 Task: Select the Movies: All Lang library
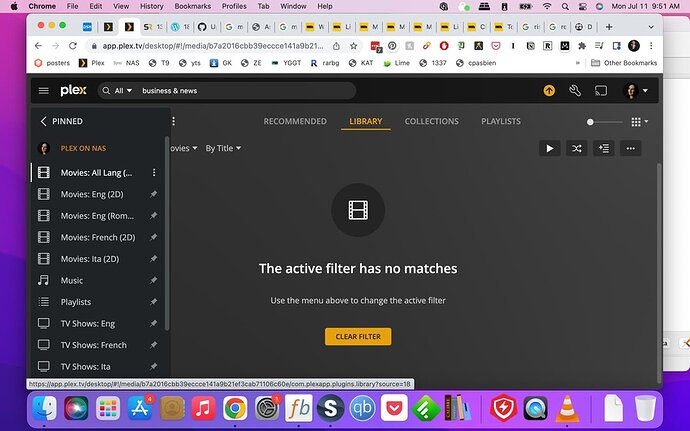(97, 173)
